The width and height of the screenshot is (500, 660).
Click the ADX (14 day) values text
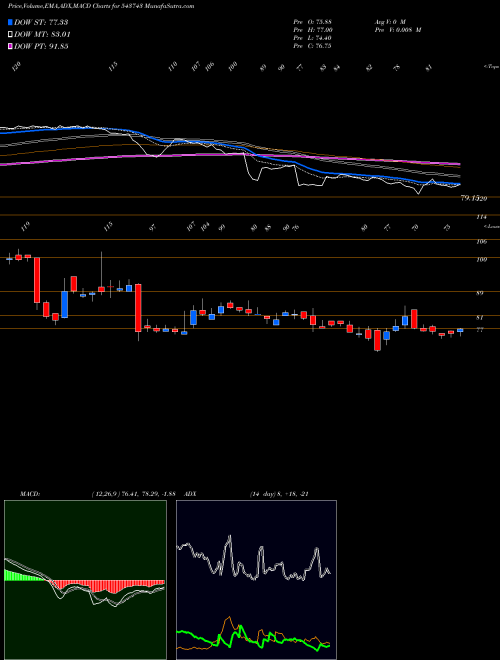click(279, 494)
